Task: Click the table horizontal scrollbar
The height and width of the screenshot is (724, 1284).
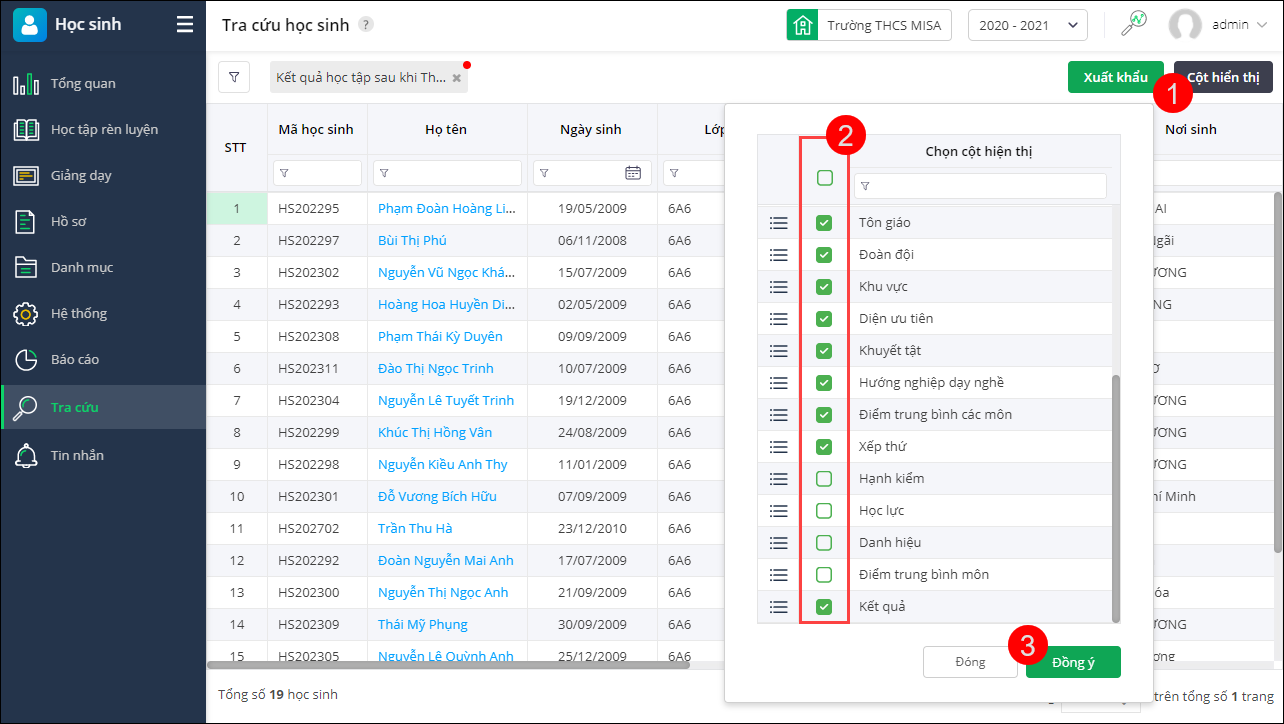Action: coord(448,664)
